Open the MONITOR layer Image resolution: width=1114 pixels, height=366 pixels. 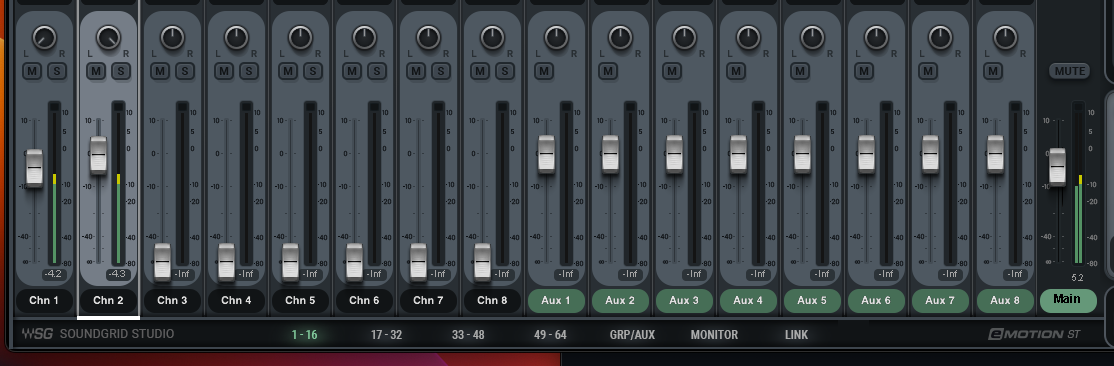[714, 335]
